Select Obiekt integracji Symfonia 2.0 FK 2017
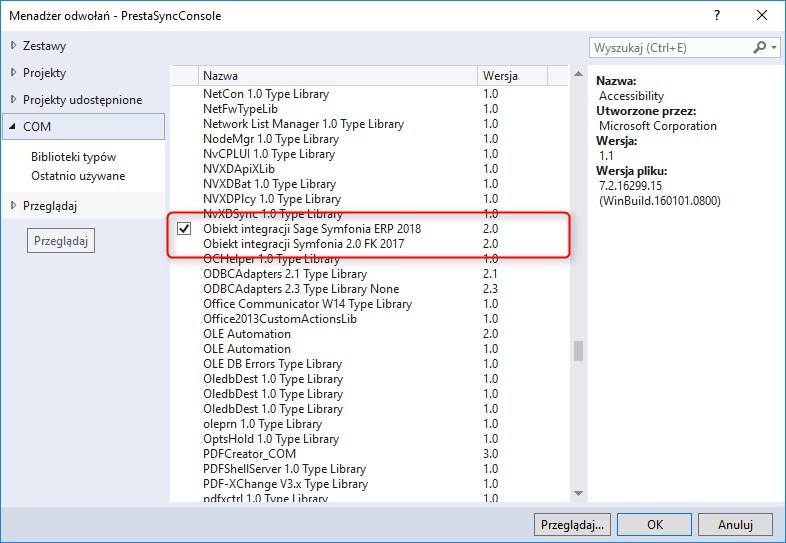Image resolution: width=786 pixels, height=543 pixels. tap(370, 244)
